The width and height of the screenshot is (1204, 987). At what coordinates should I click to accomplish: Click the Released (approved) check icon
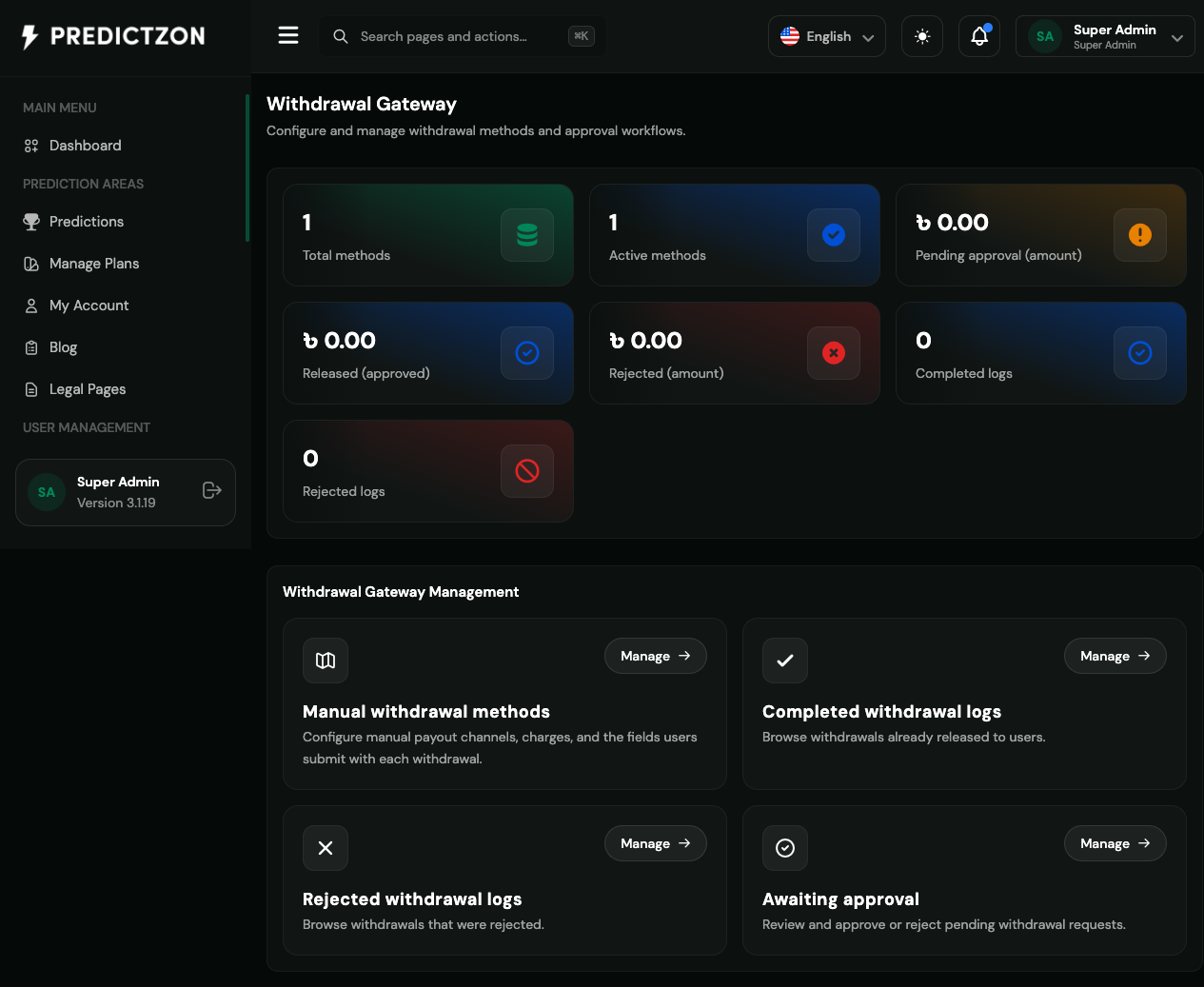pos(527,353)
